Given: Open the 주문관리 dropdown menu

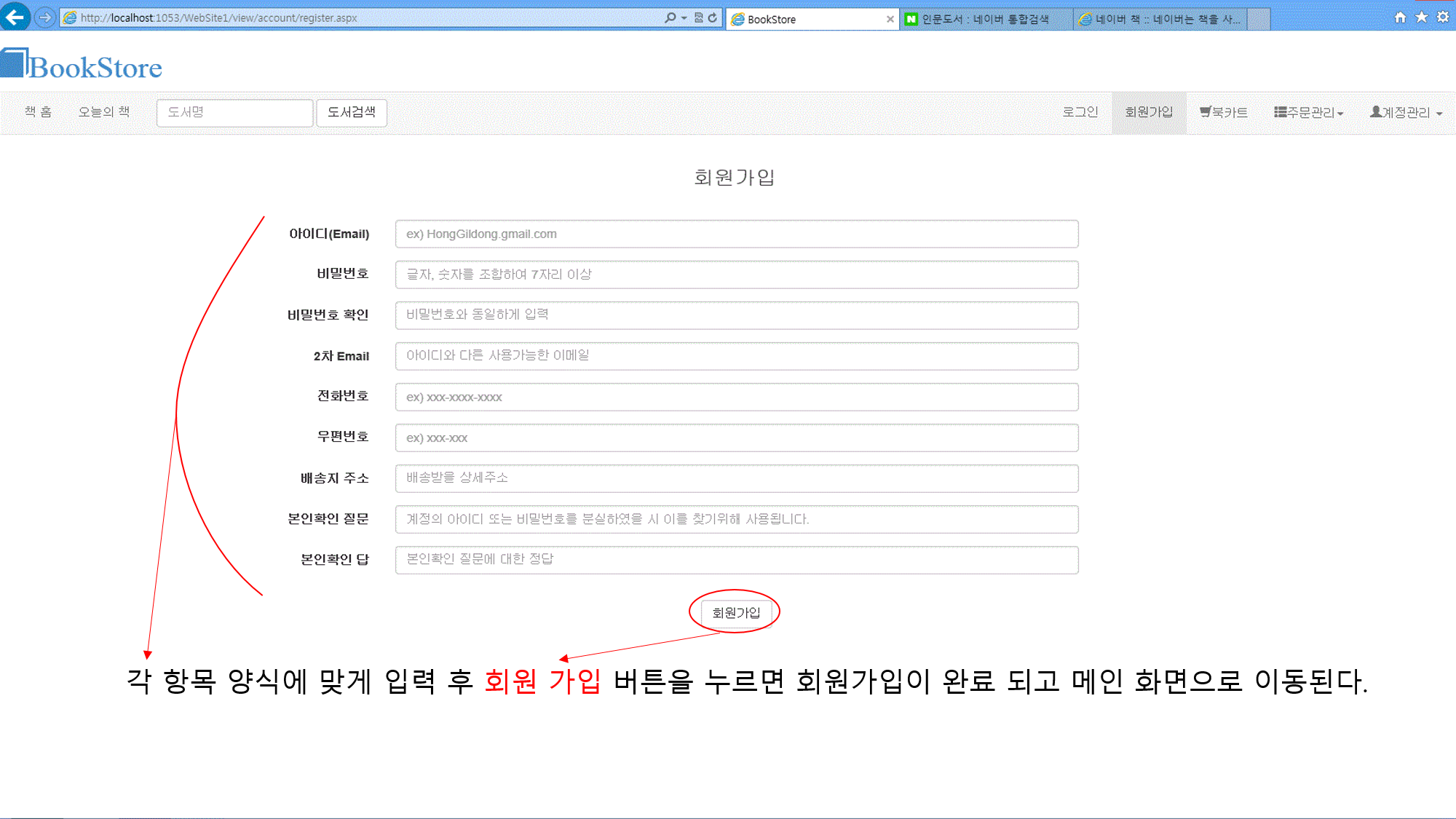Looking at the screenshot, I should click(x=1308, y=113).
